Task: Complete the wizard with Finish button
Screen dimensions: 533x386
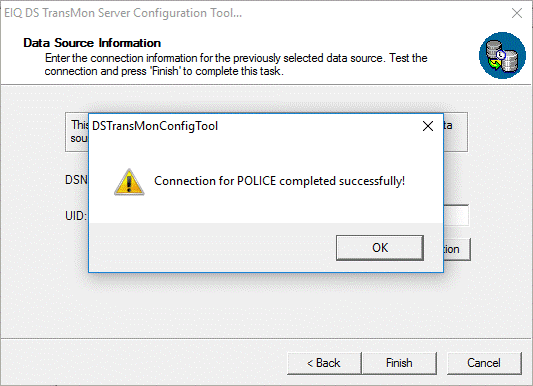Action: click(x=399, y=363)
